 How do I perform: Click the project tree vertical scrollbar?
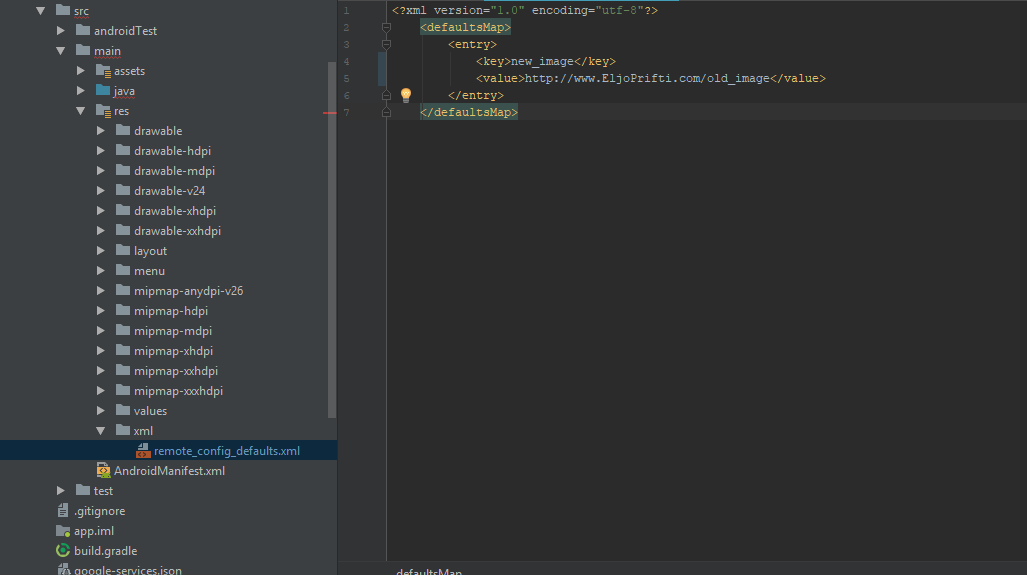coord(332,239)
